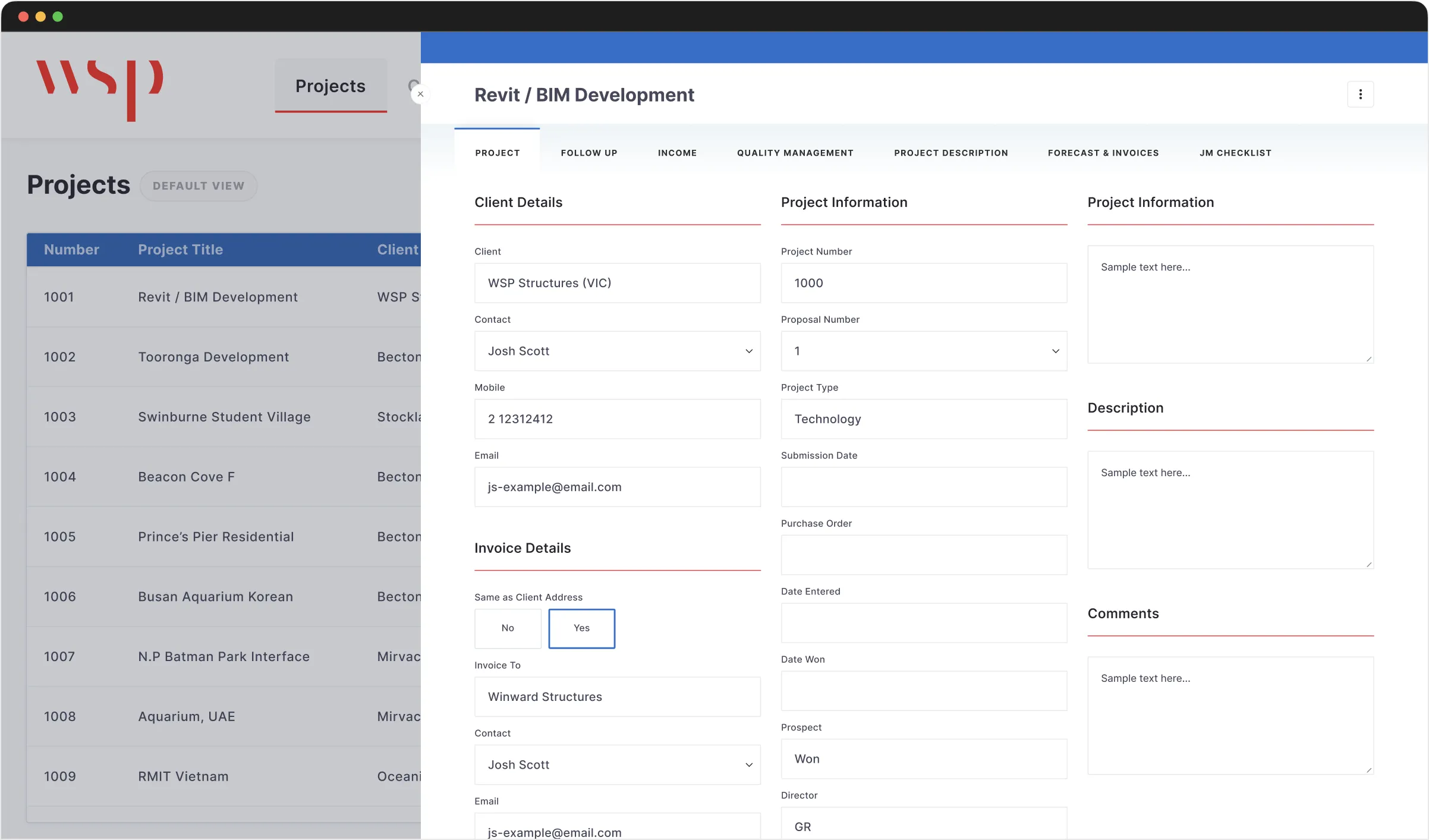The image size is (1429, 840).
Task: Click into the Submission Date field
Action: 923,487
